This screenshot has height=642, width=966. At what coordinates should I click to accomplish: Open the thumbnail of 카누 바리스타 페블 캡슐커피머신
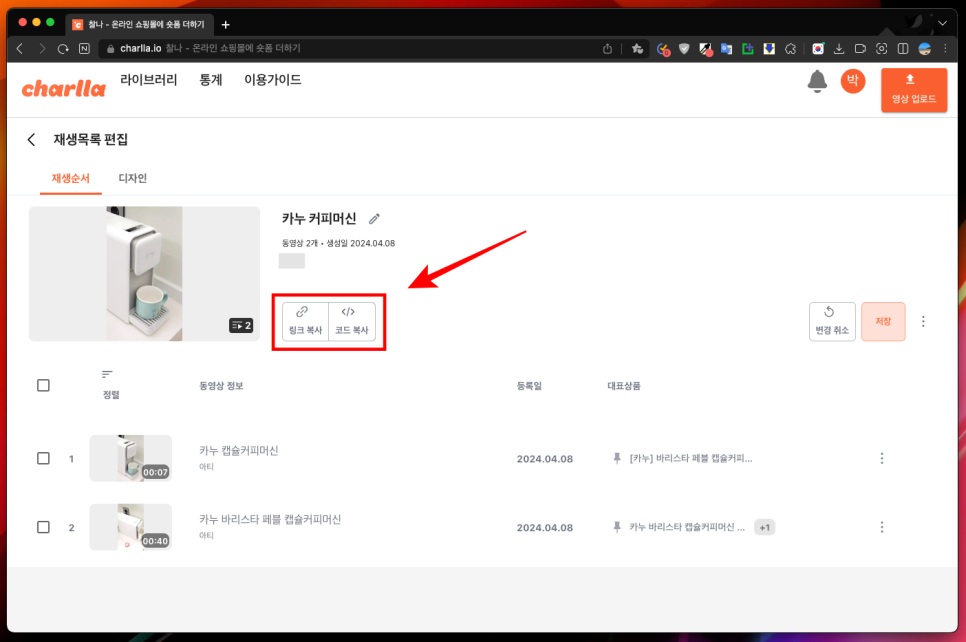point(131,527)
